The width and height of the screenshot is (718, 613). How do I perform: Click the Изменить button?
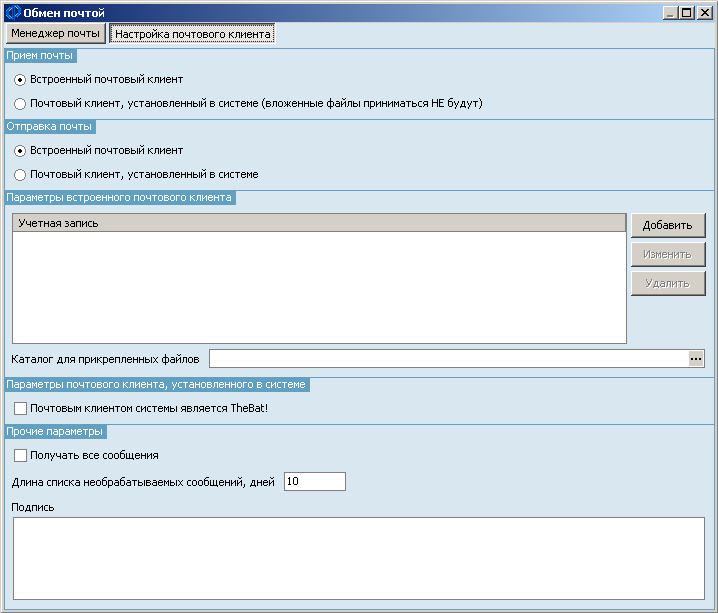[668, 255]
